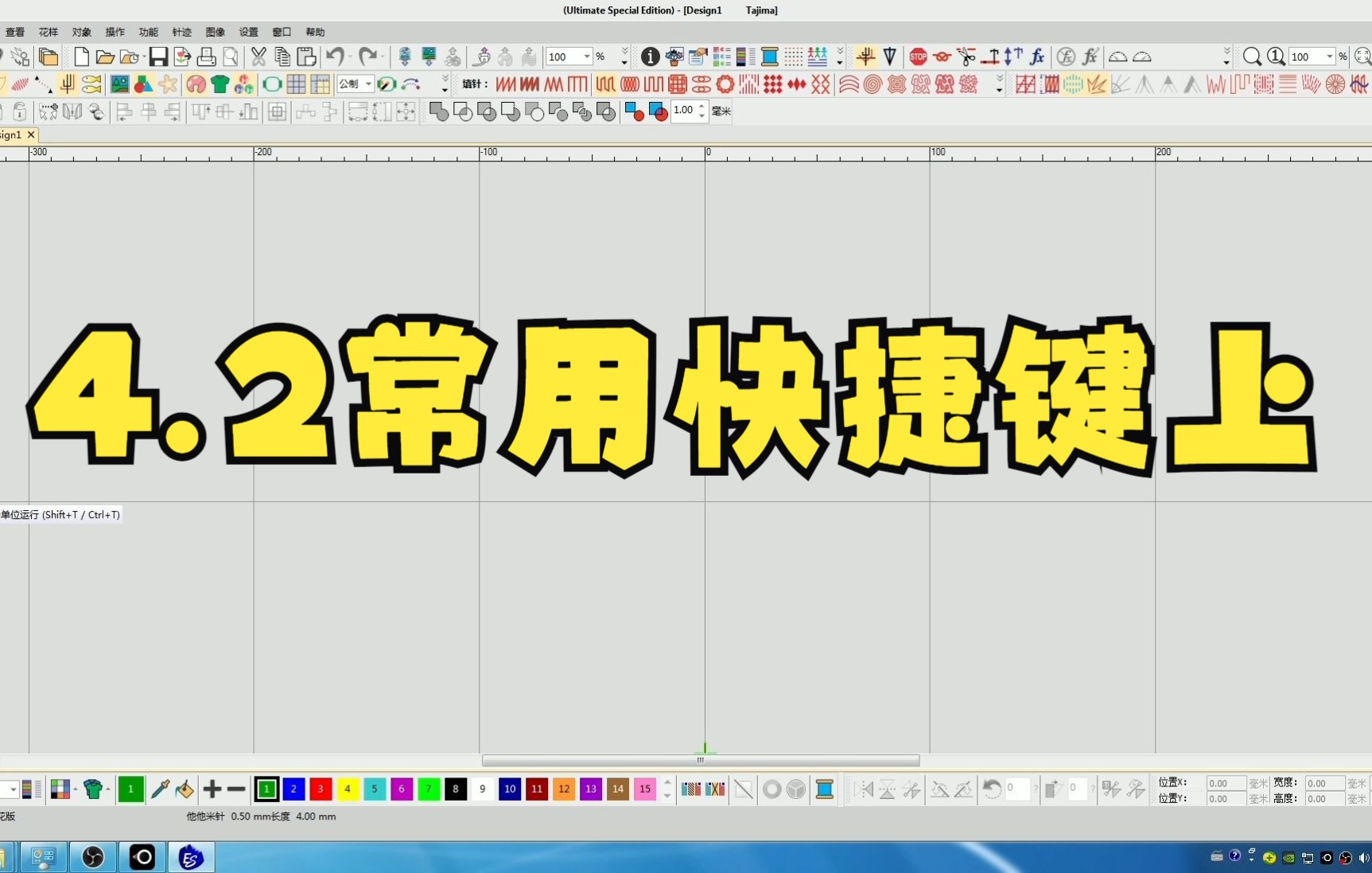Pick color with the eyedropper icon
The image size is (1372, 873).
click(x=160, y=789)
